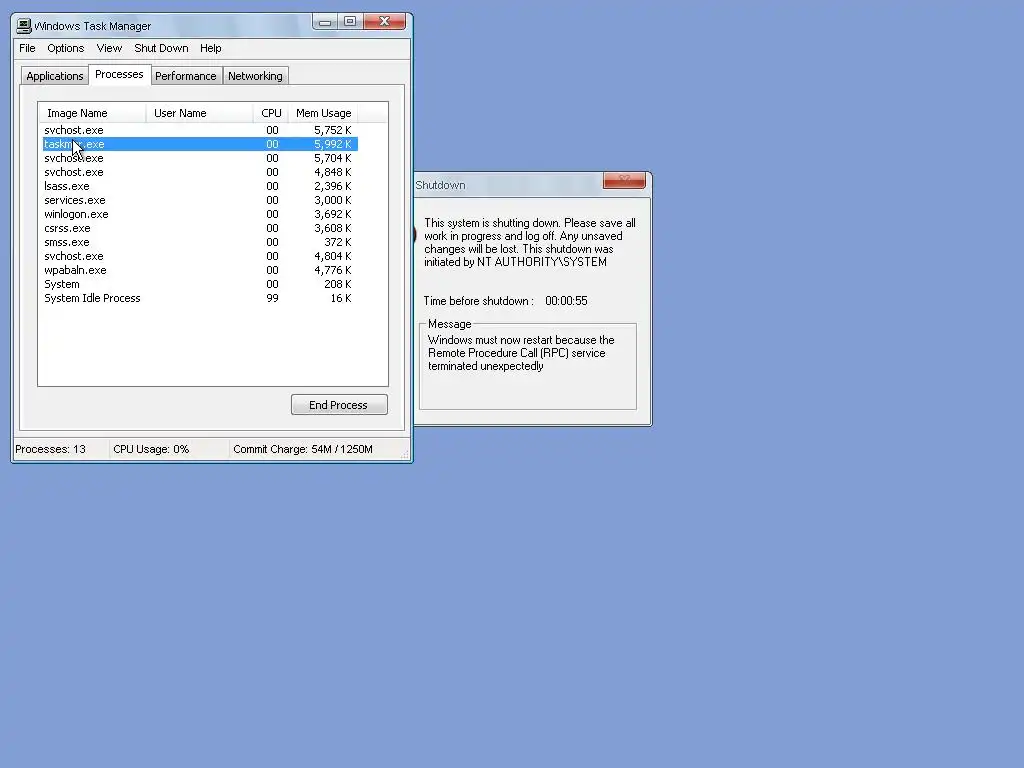The width and height of the screenshot is (1024, 768).
Task: Click Commit Charge status bar entry
Action: tap(303, 449)
